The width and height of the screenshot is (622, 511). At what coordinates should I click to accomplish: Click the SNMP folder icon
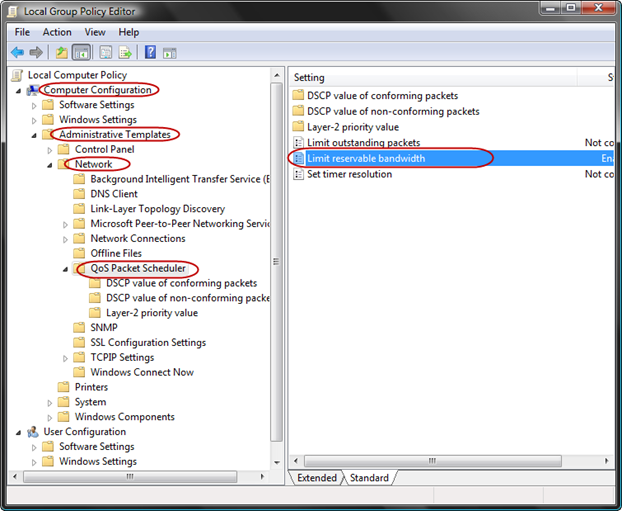click(79, 327)
